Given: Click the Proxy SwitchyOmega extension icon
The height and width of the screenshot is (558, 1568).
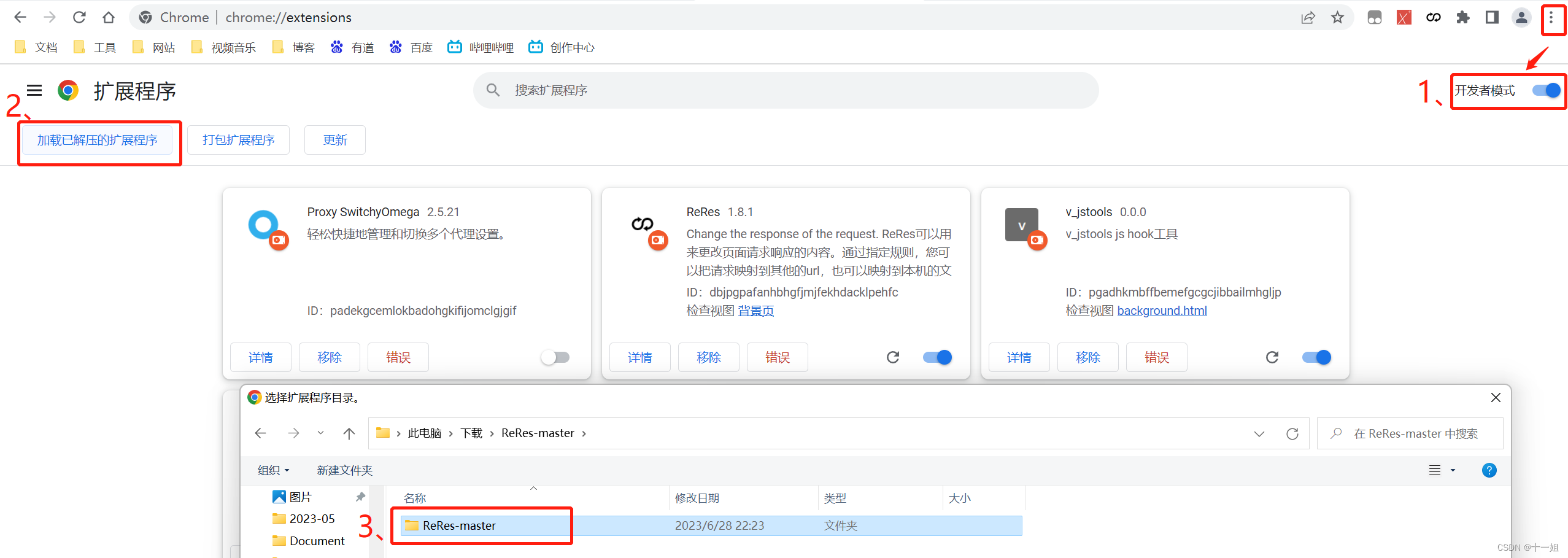Looking at the screenshot, I should (268, 229).
